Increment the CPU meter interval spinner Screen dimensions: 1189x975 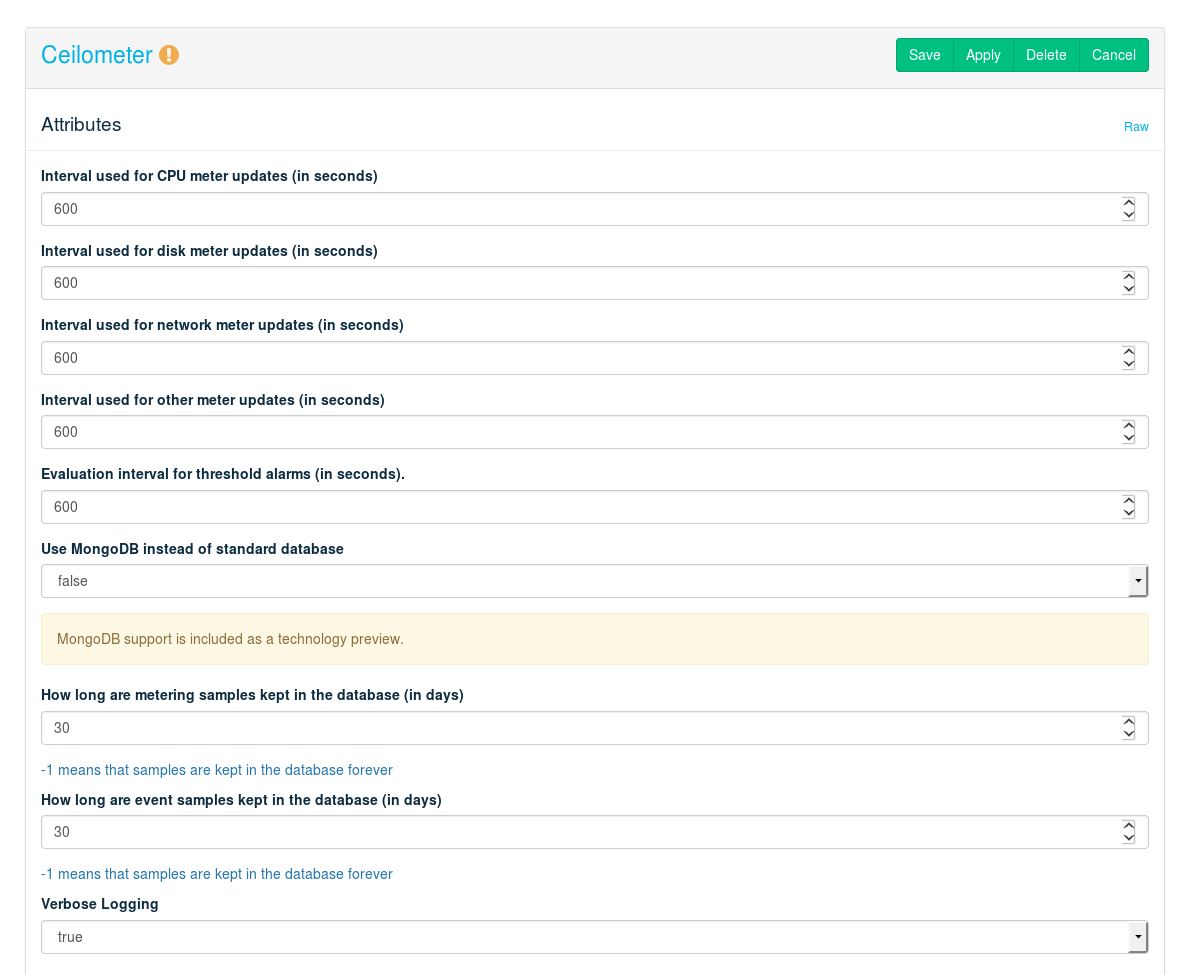coord(1128,203)
